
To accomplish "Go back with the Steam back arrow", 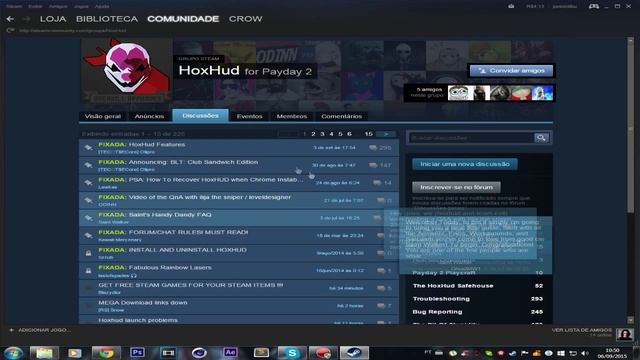I will [x=10, y=19].
